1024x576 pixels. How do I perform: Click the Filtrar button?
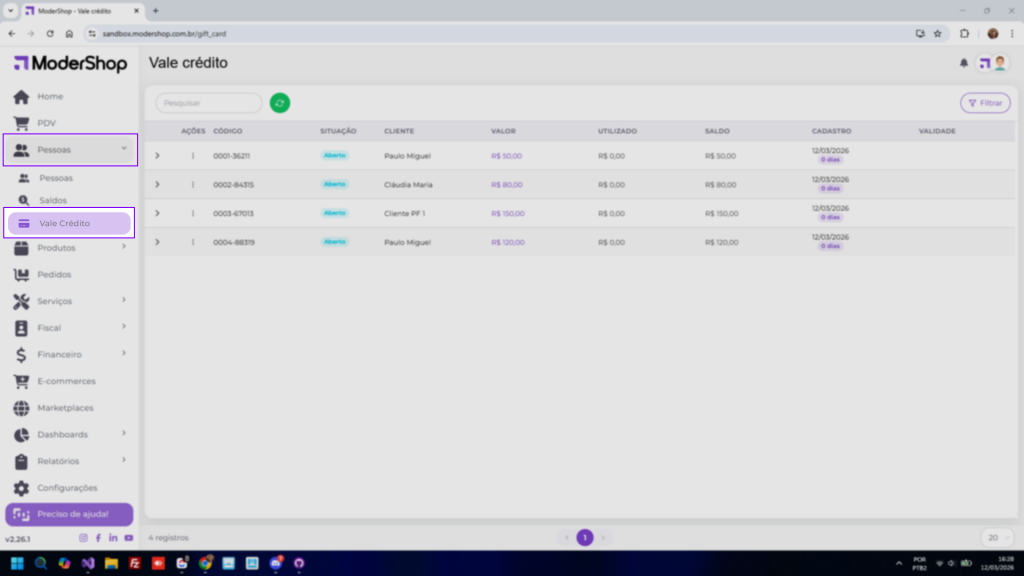[x=985, y=103]
